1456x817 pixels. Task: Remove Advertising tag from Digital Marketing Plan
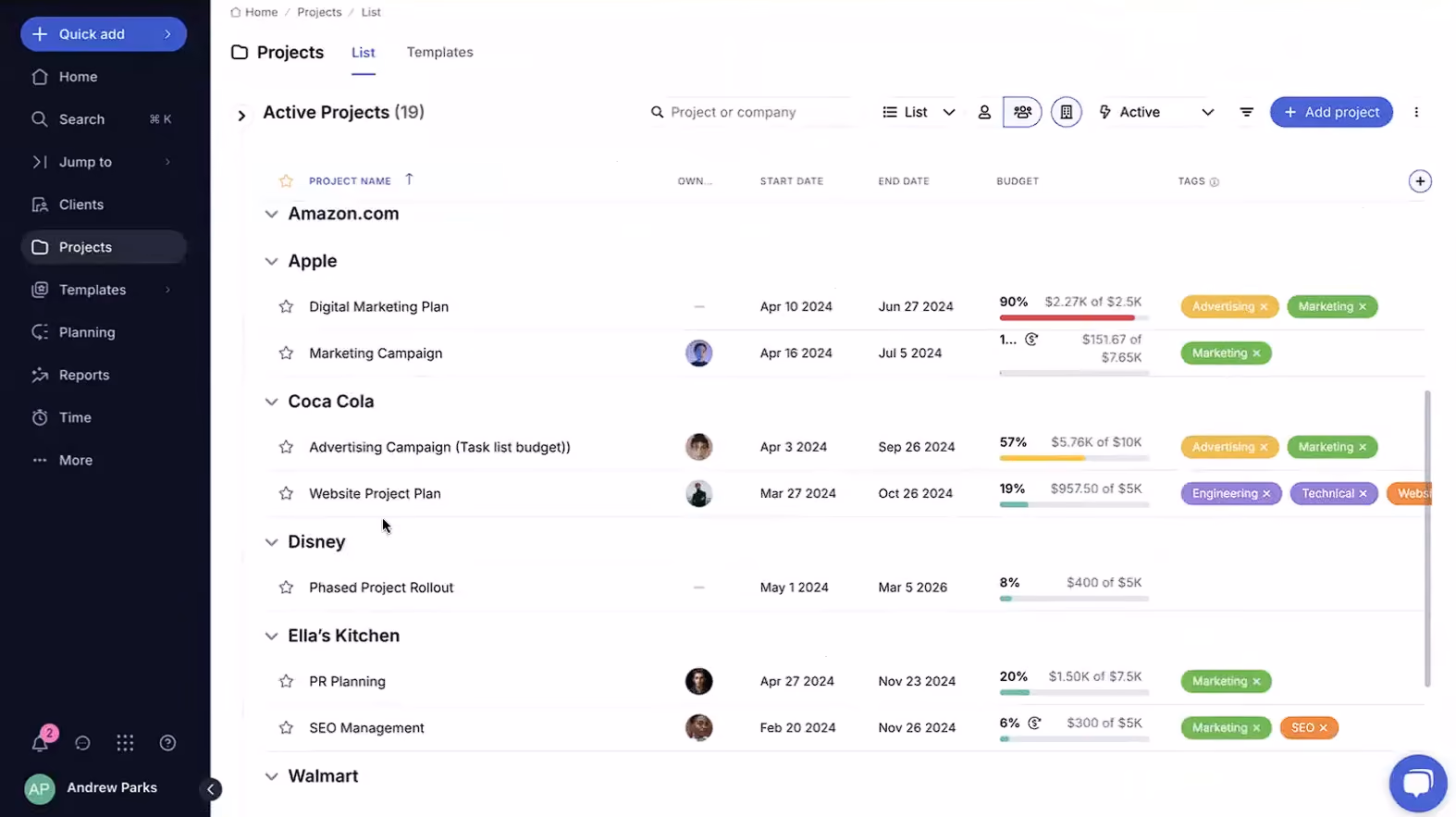[x=1264, y=307]
